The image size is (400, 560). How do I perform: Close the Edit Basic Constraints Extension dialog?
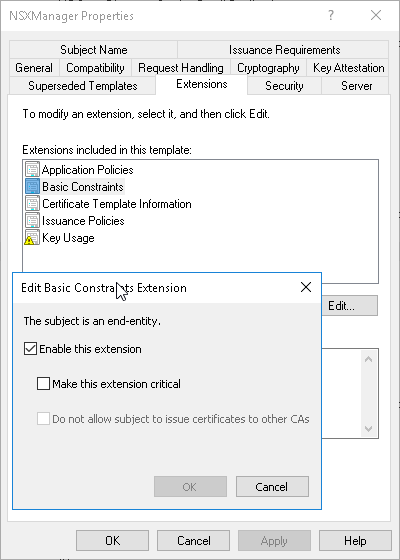[x=306, y=288]
